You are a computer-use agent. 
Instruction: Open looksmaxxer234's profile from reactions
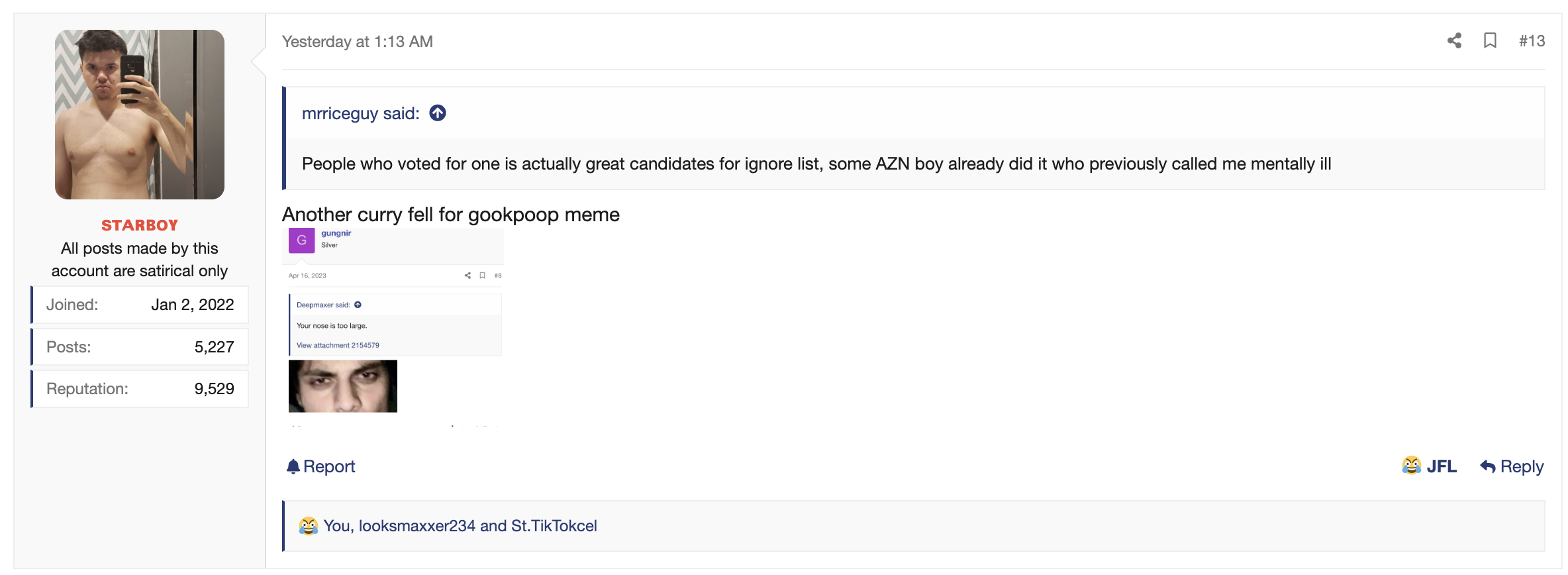coord(417,526)
